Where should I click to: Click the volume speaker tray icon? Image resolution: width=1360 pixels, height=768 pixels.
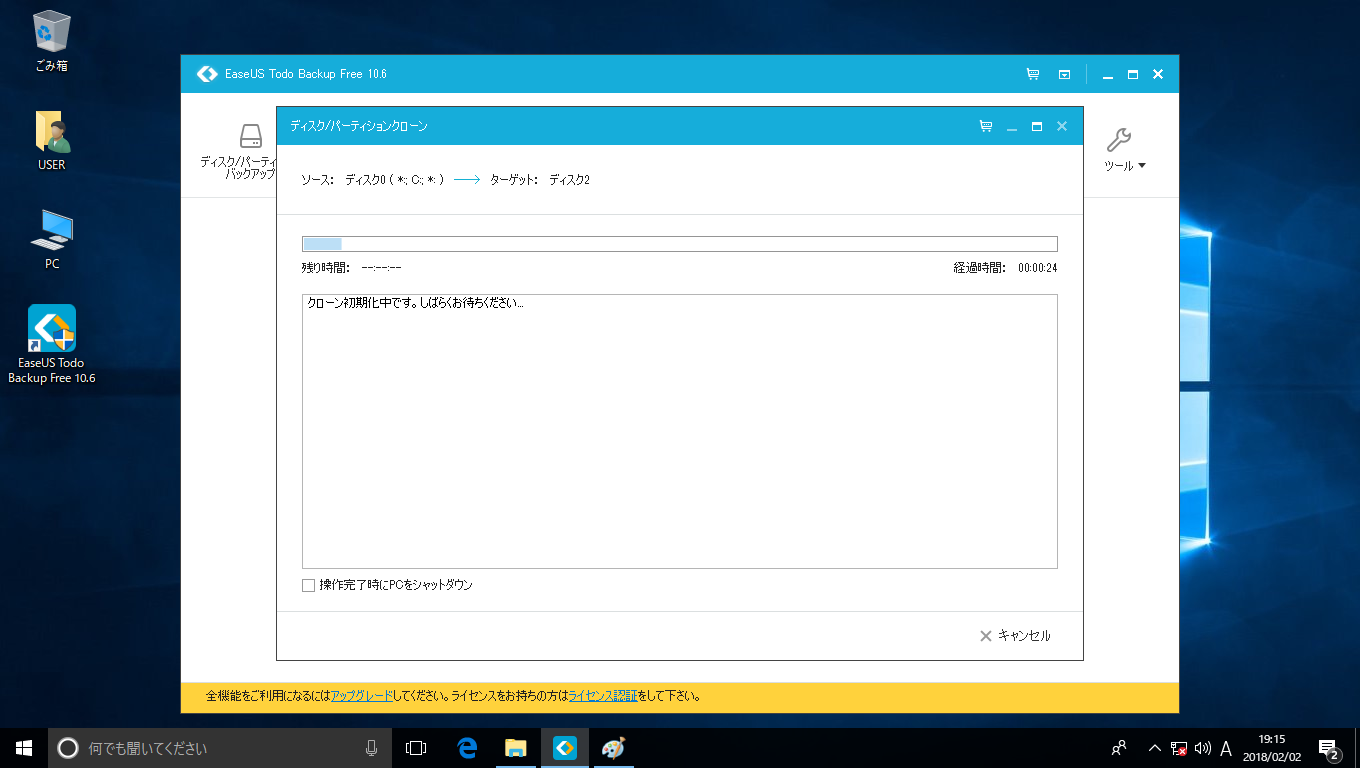point(1203,748)
